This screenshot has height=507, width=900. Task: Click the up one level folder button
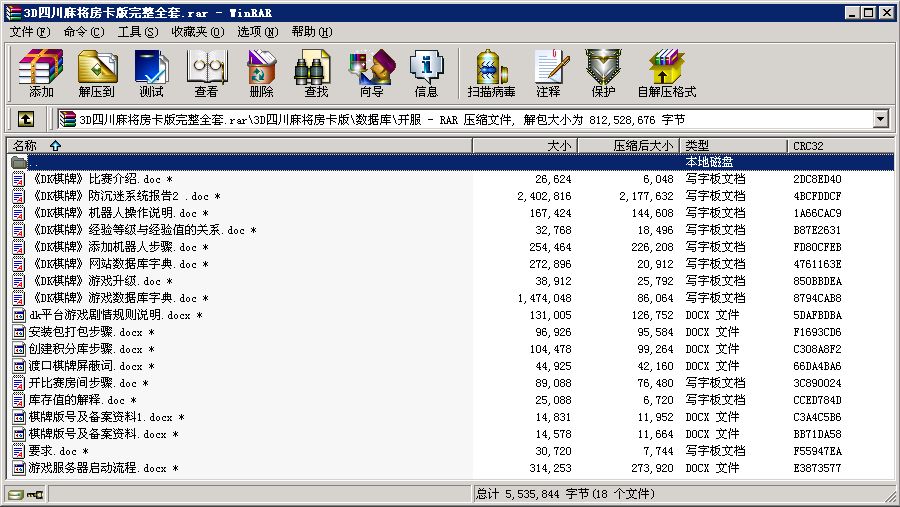tap(26, 119)
